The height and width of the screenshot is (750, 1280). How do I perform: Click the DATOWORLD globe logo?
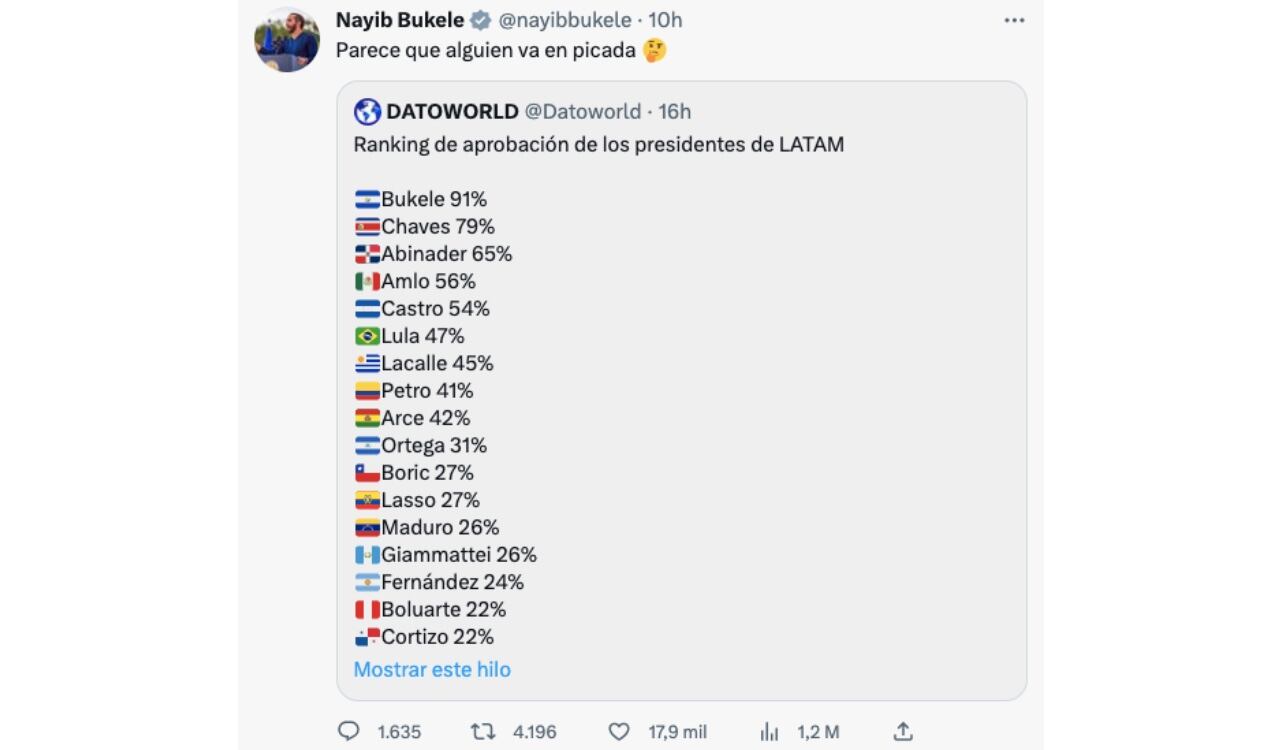point(364,111)
